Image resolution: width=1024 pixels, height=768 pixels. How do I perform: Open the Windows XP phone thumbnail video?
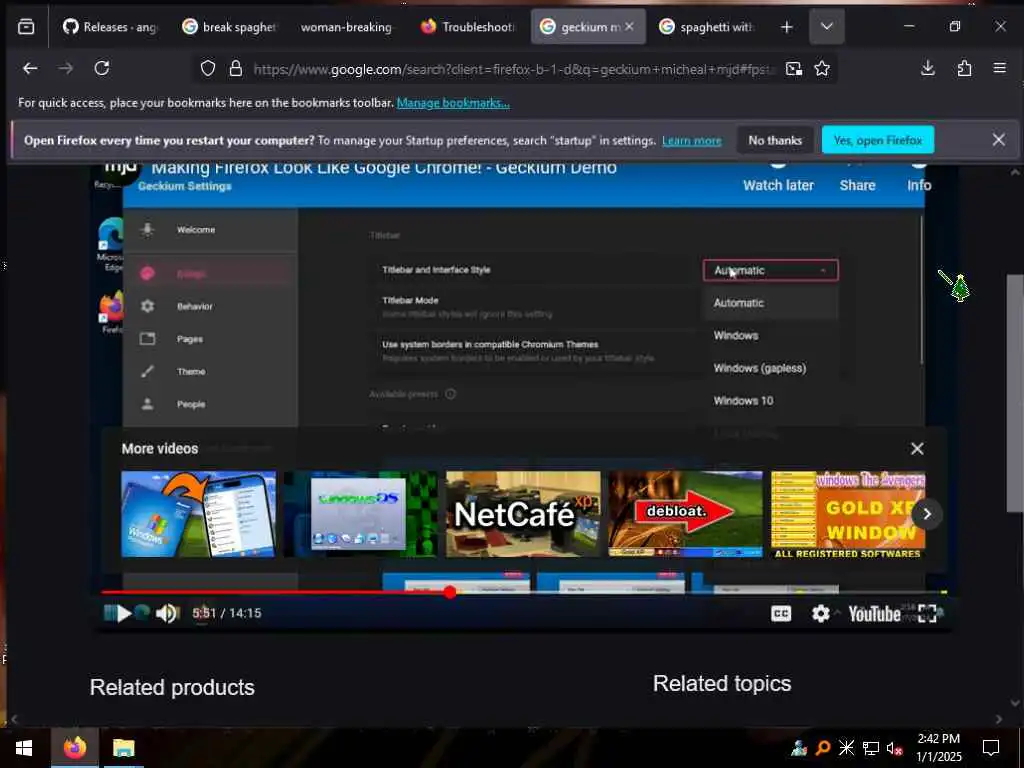click(x=199, y=514)
